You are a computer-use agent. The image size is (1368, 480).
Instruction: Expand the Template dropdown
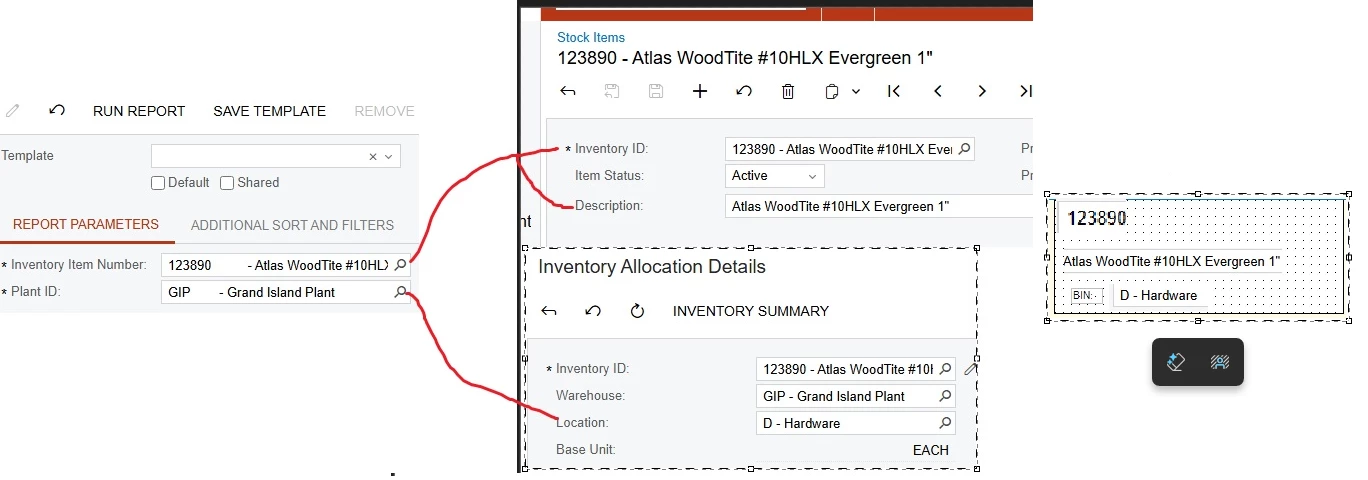389,157
